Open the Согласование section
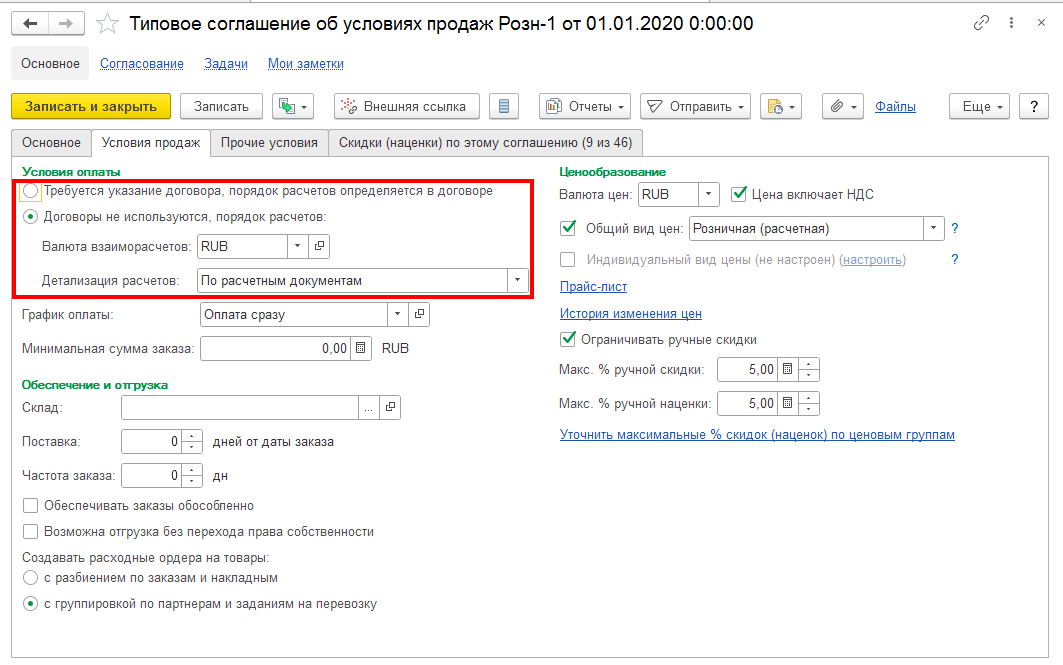Image resolution: width=1063 pixels, height=665 pixels. pyautogui.click(x=142, y=63)
